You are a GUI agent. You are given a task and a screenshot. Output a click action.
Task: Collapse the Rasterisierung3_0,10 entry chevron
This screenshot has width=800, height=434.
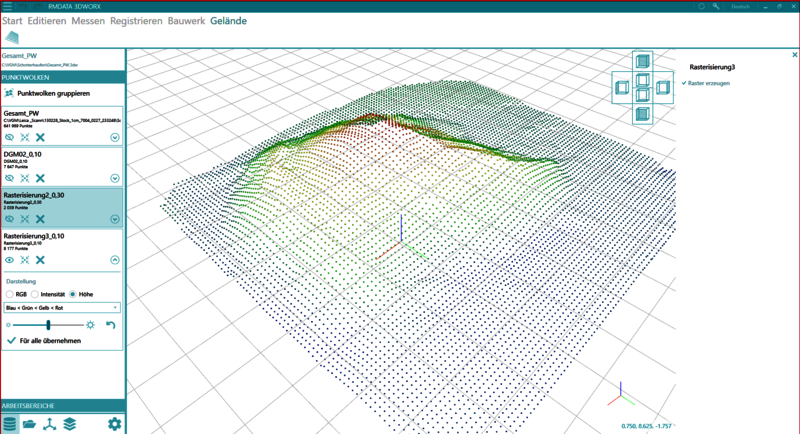115,260
